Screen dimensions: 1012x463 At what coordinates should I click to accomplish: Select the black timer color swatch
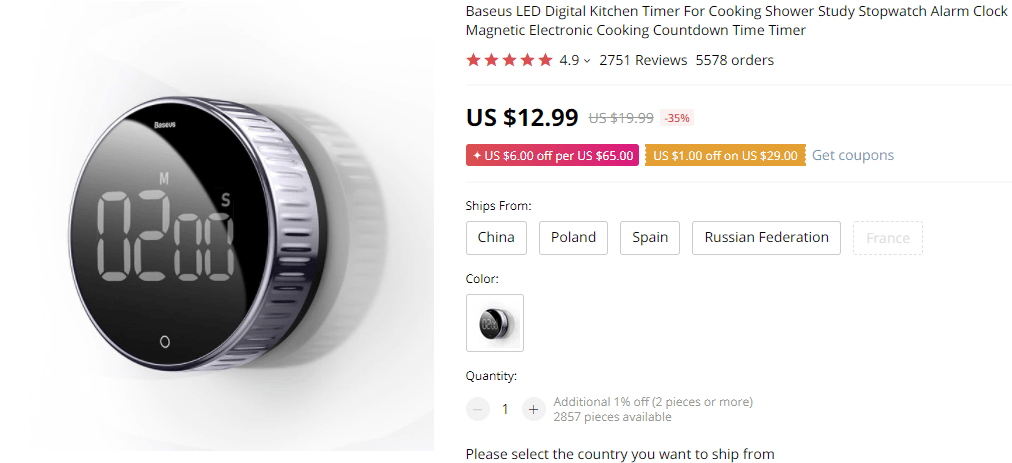click(x=495, y=323)
